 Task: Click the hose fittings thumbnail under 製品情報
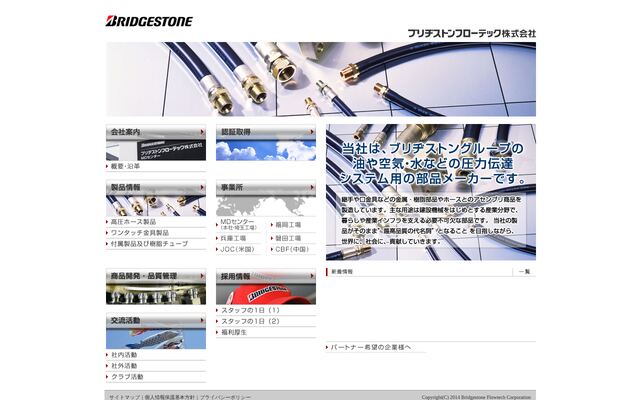156,205
